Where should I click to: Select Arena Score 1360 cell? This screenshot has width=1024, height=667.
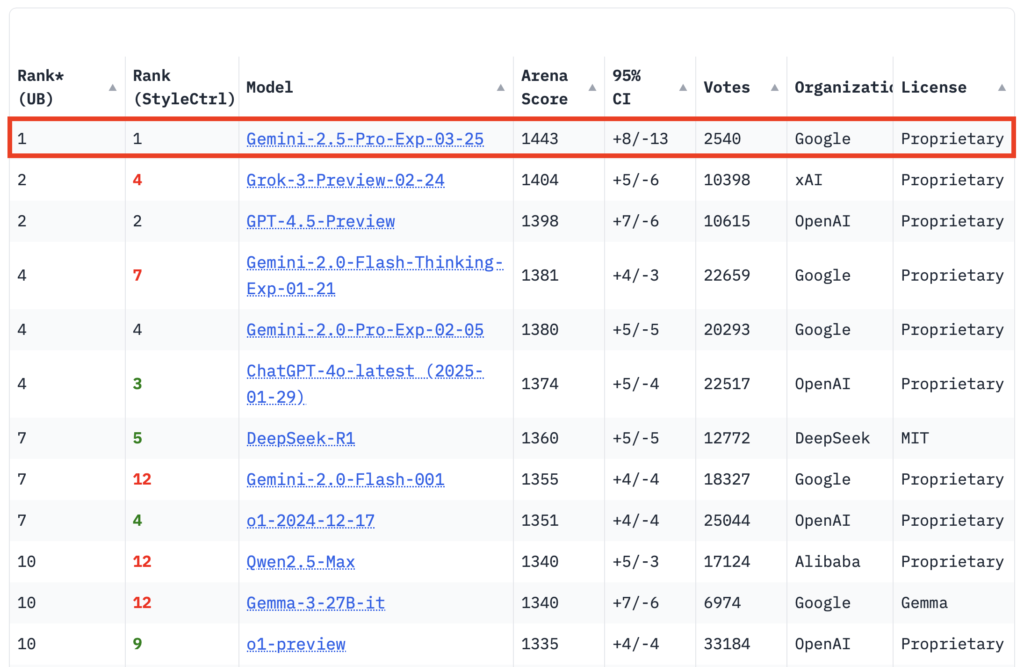click(x=540, y=438)
